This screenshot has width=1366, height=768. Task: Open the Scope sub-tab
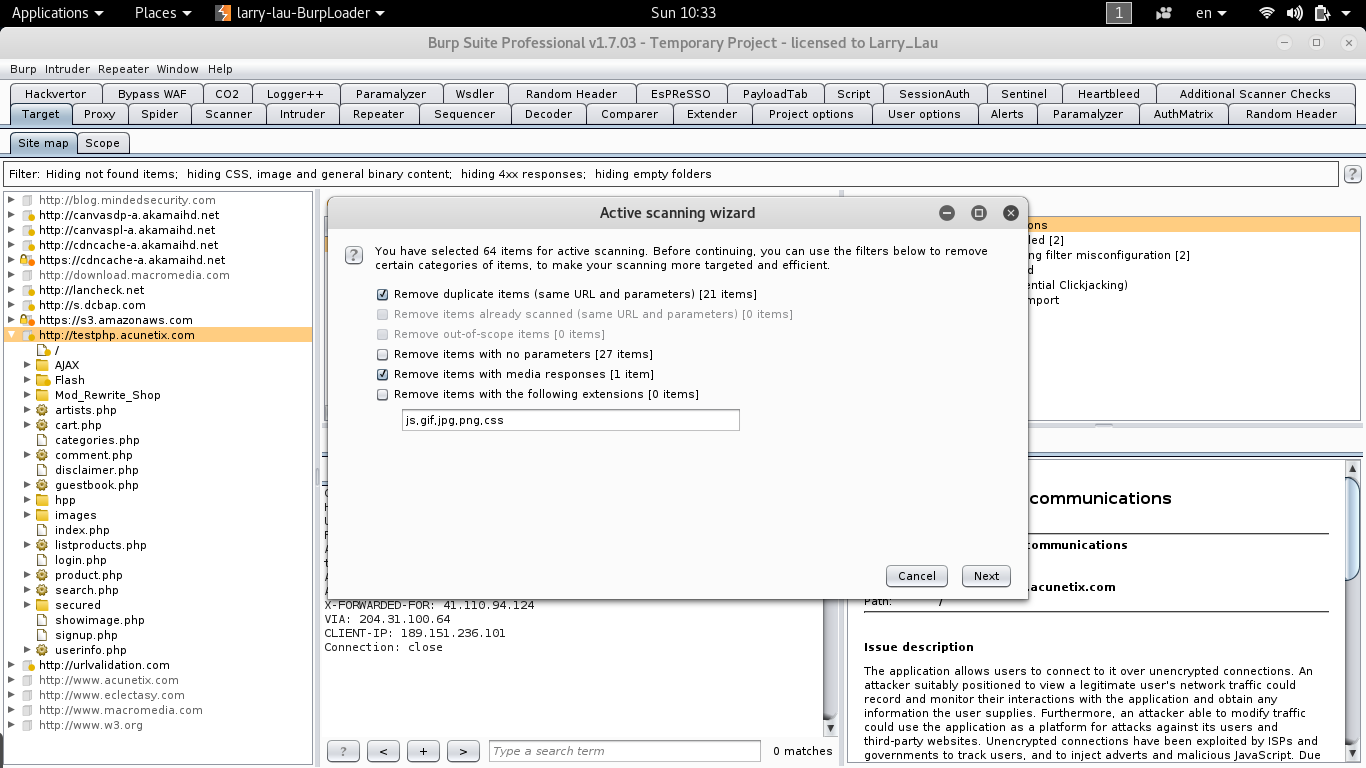pos(102,143)
